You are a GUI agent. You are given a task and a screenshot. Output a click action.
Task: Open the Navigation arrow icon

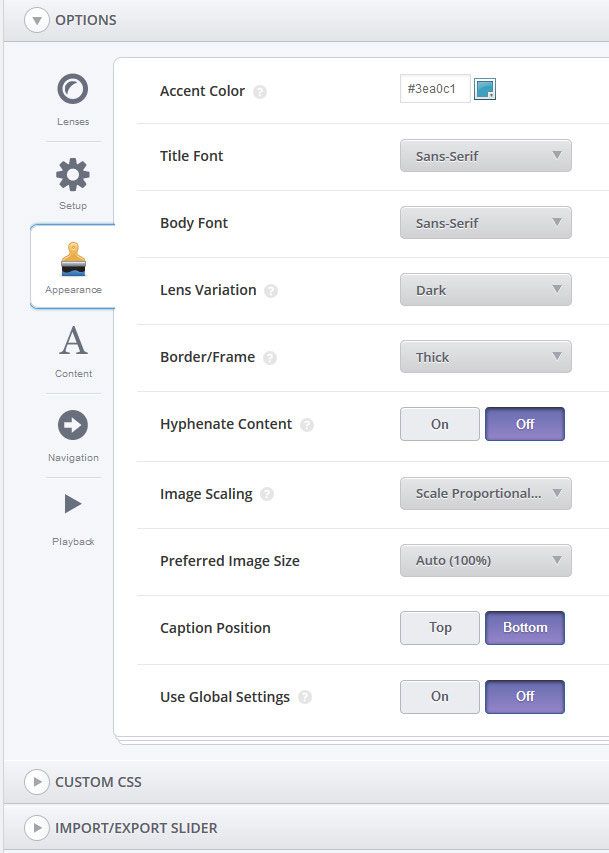pyautogui.click(x=72, y=424)
